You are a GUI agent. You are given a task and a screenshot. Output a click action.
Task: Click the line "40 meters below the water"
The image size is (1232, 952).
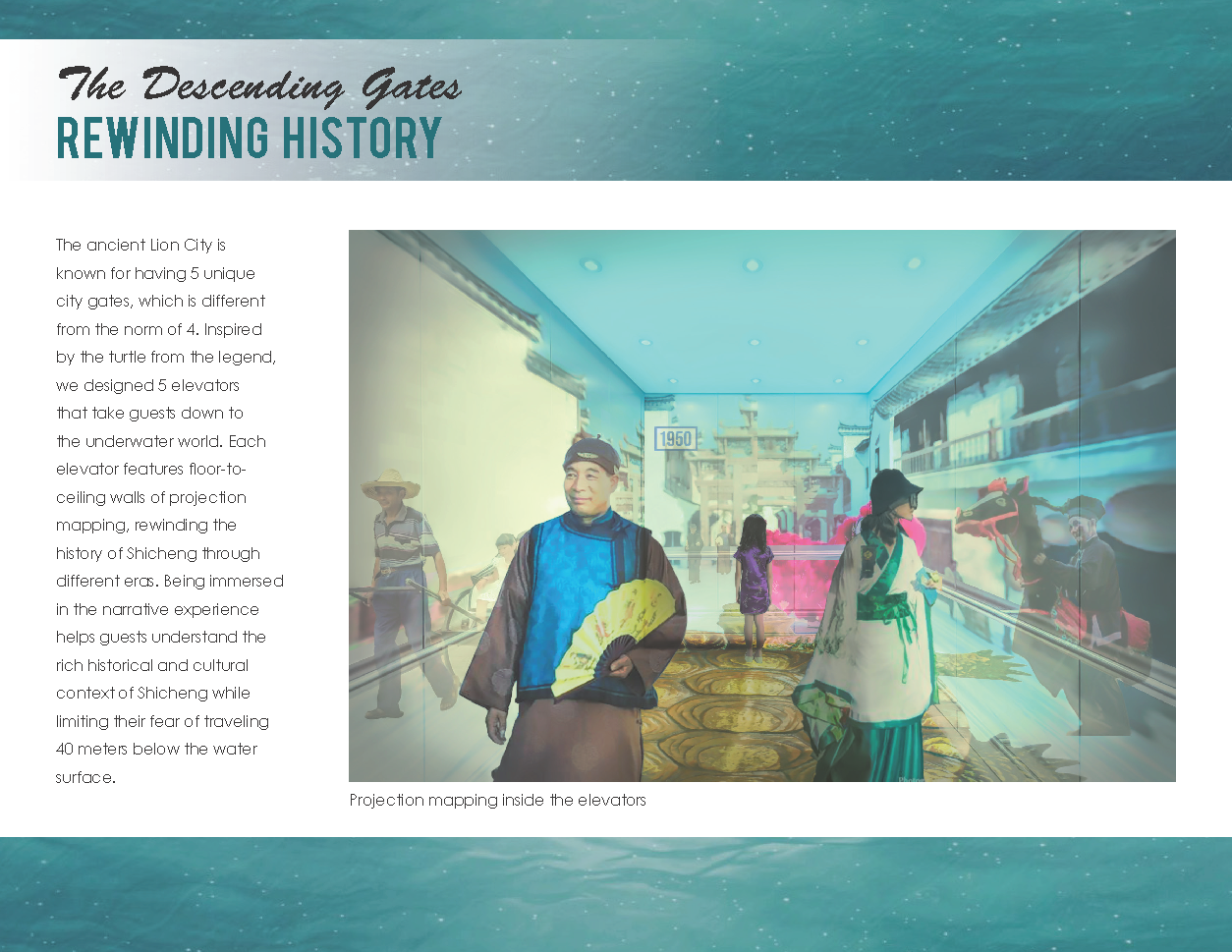coord(157,749)
